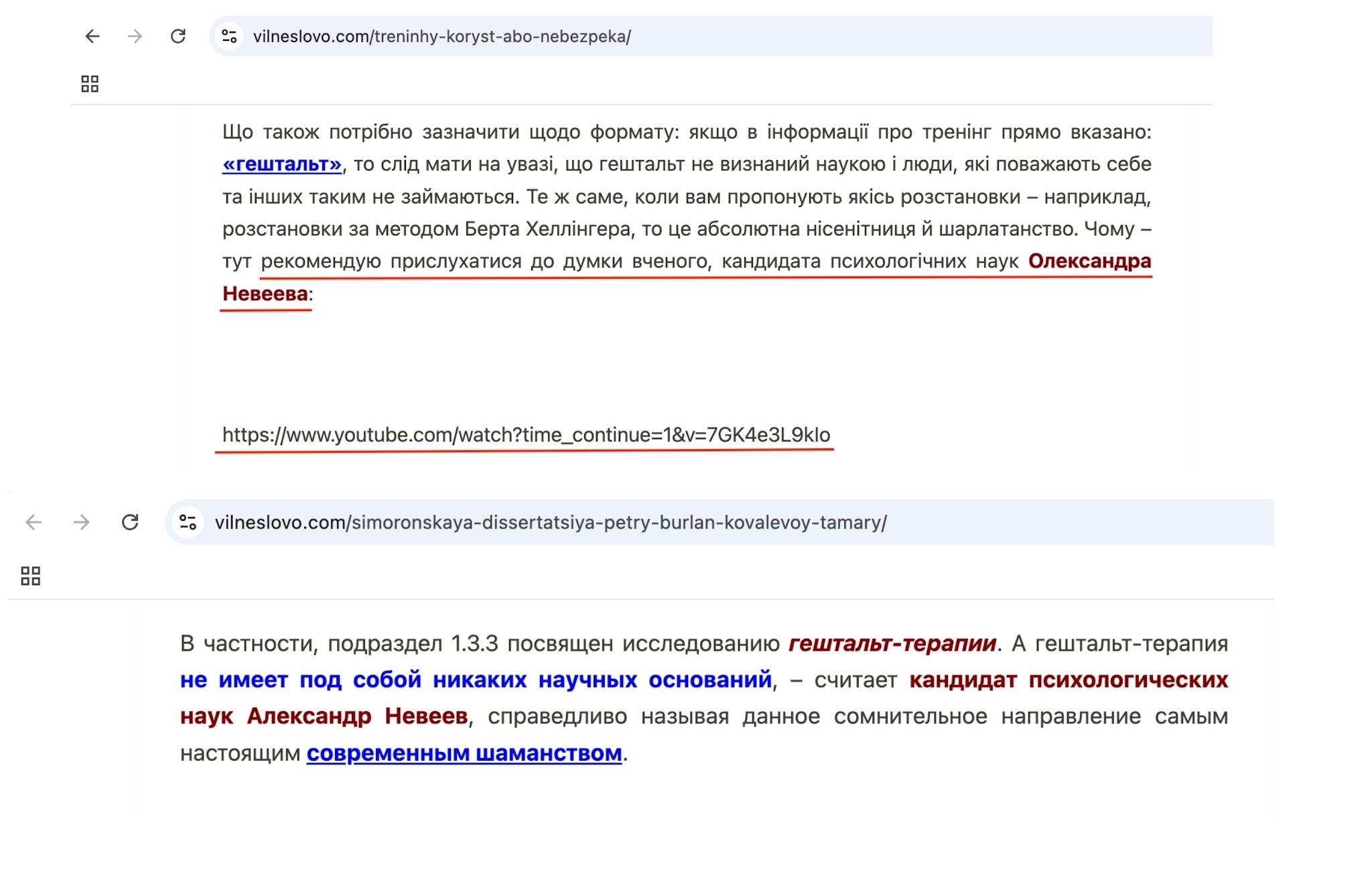
Task: Click the name Олександра in red
Action: [1090, 261]
